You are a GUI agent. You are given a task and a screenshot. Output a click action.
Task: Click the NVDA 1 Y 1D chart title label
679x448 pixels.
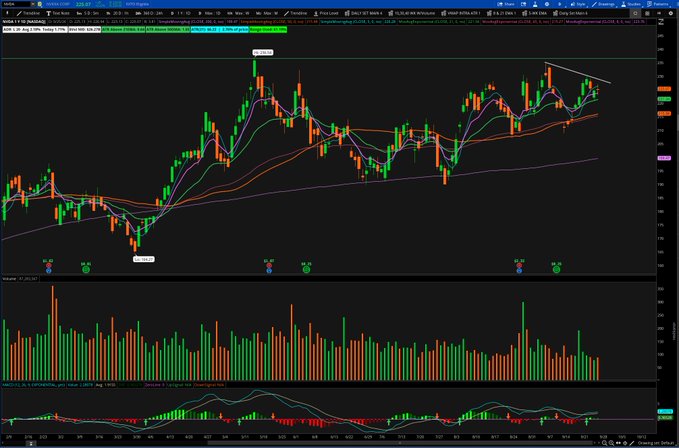[24, 21]
